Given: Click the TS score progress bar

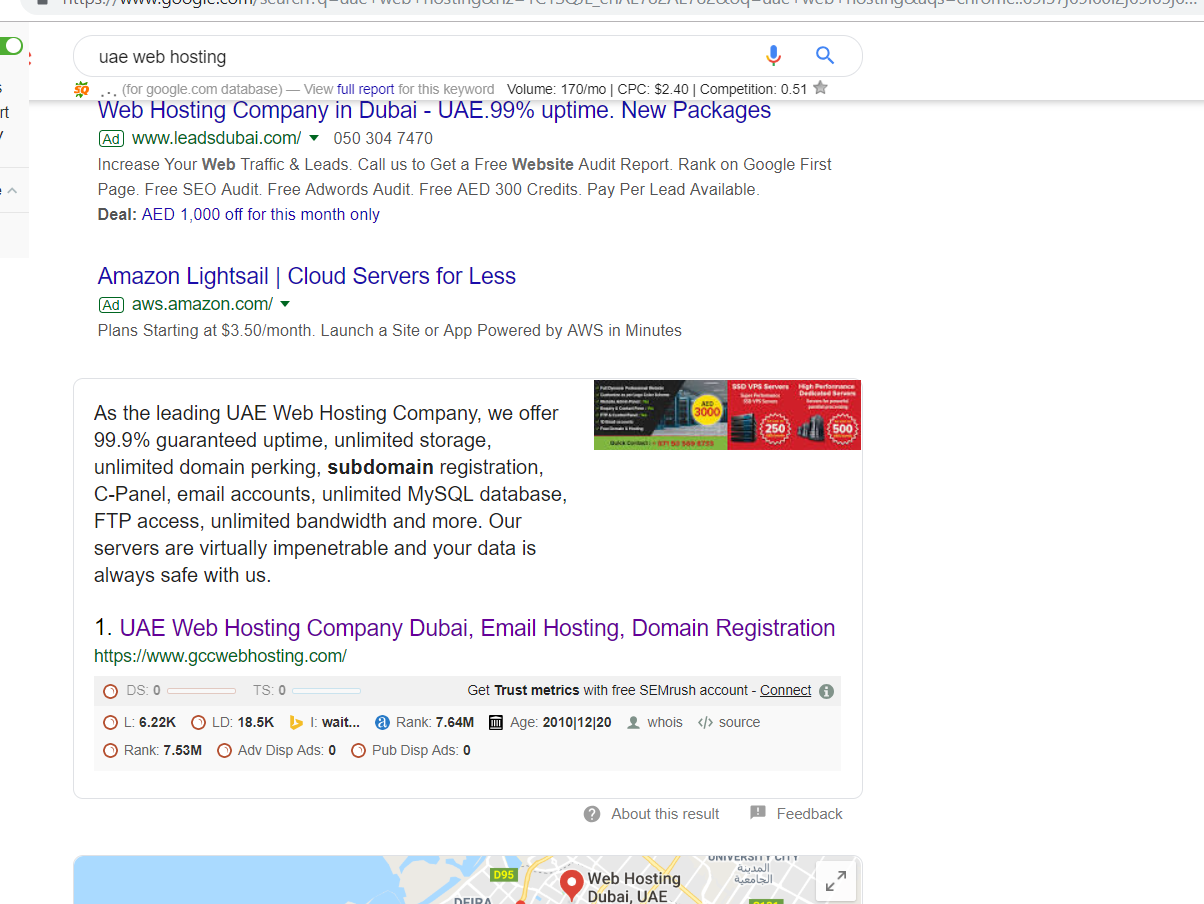Looking at the screenshot, I should tap(327, 691).
